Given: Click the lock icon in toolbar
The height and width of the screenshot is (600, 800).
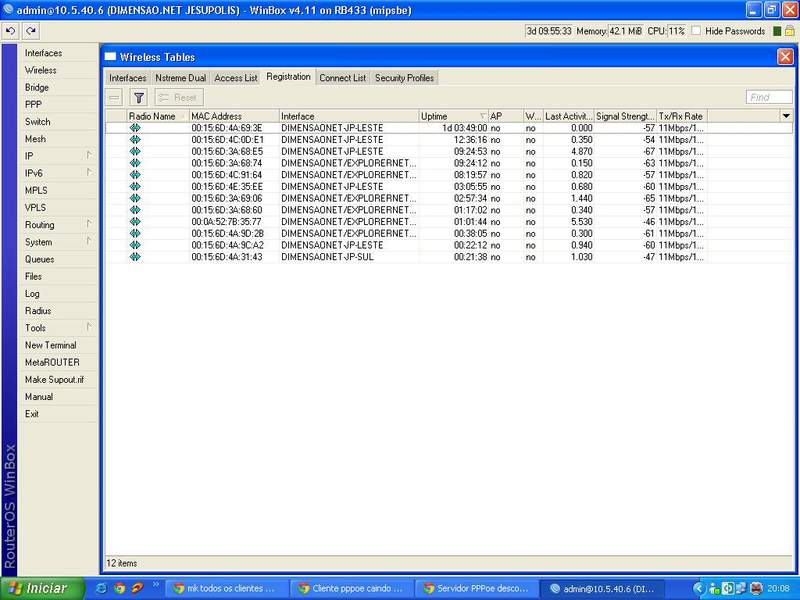Looking at the screenshot, I should click(x=789, y=31).
